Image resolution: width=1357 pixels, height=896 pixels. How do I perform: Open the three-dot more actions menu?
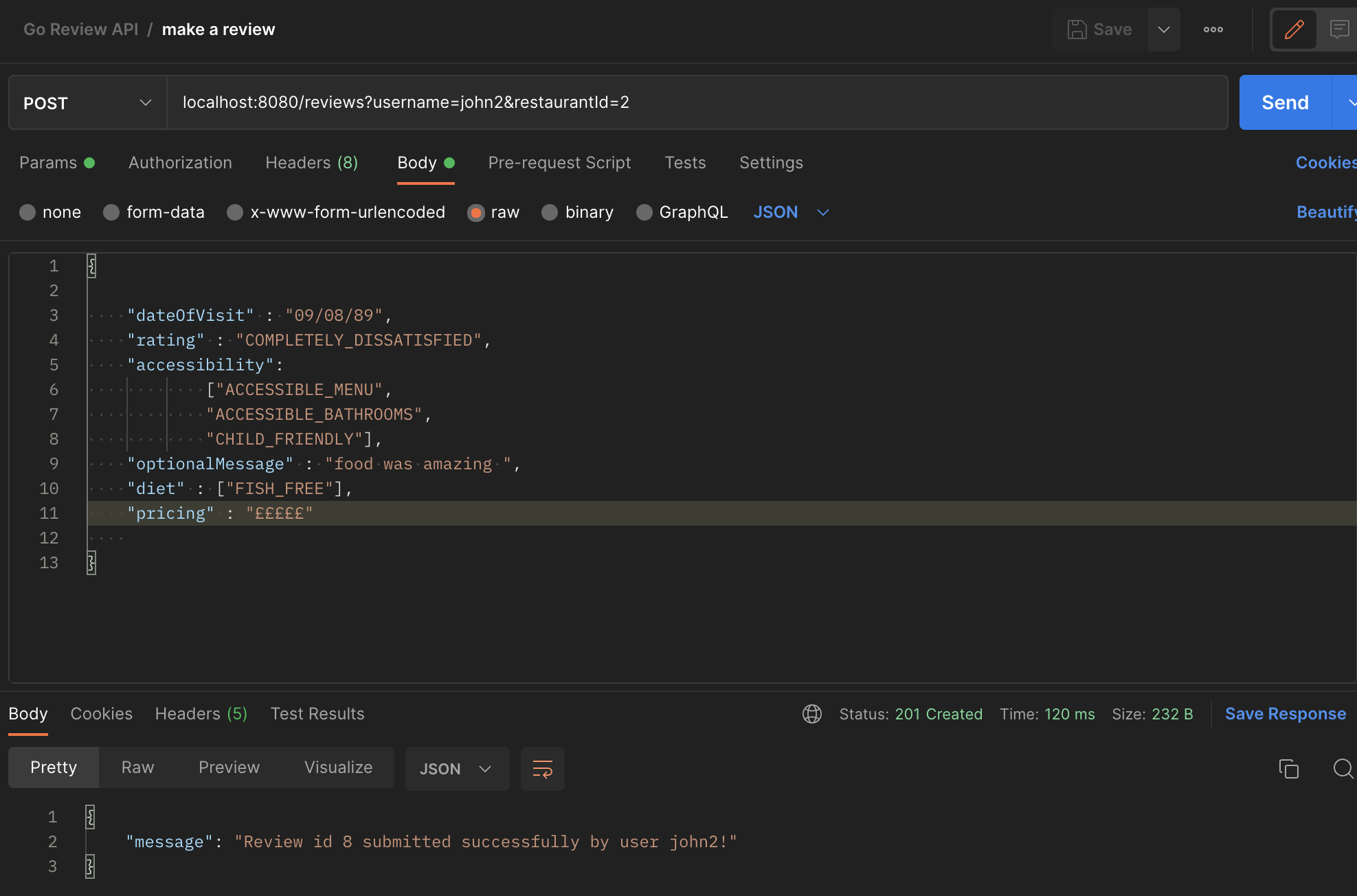[1213, 30]
